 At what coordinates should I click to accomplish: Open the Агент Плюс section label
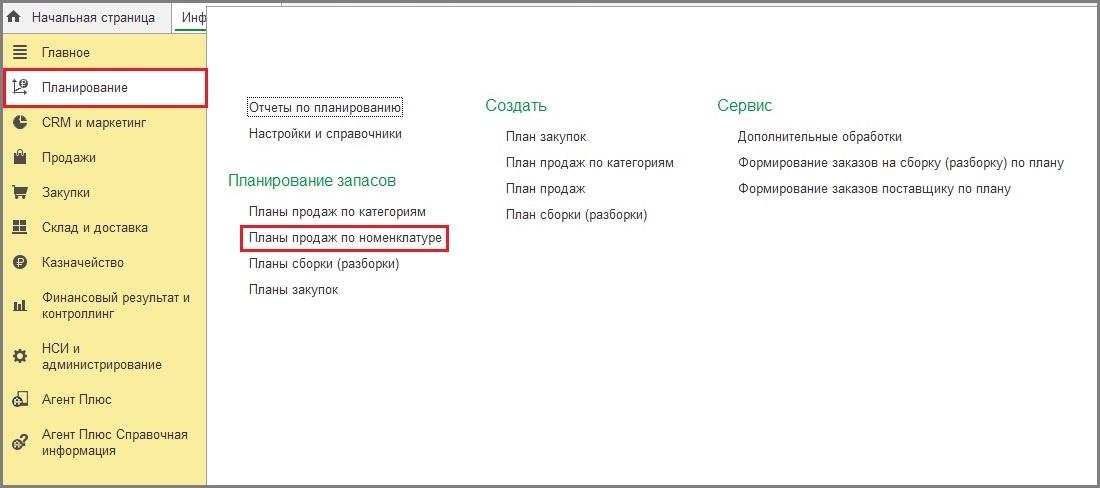tap(76, 400)
